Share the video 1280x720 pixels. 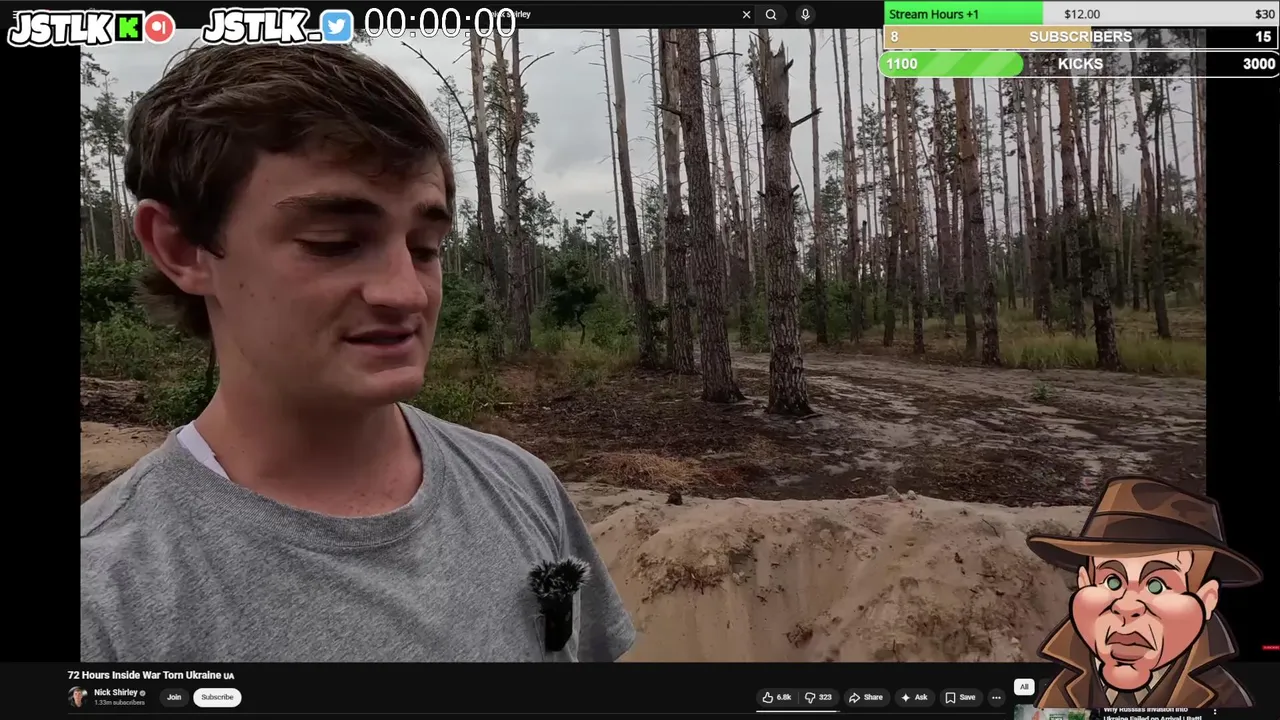point(866,697)
